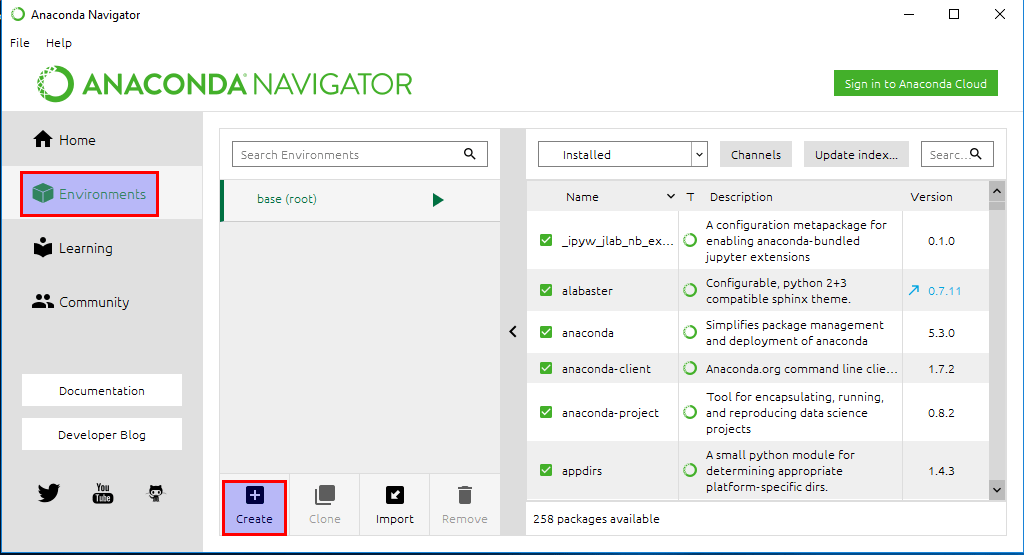1024x555 pixels.
Task: Click the Description column header
Action: pos(741,197)
